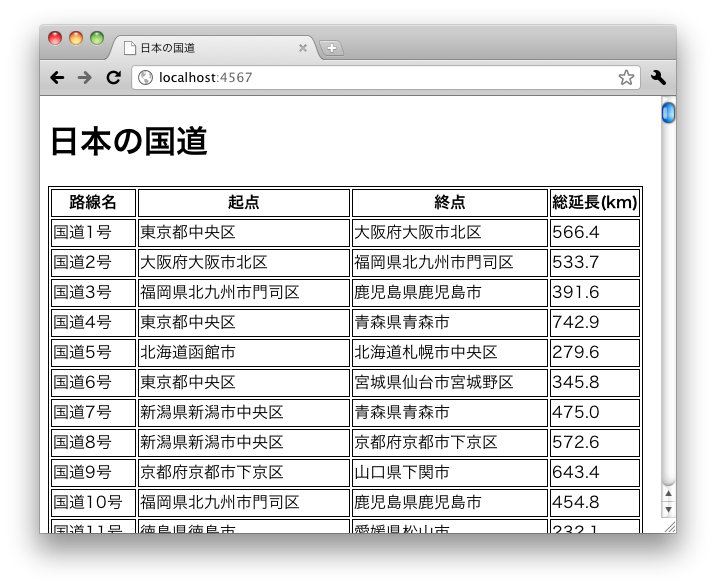Click the 国道10号 cell
The image size is (716, 588).
[x=93, y=503]
